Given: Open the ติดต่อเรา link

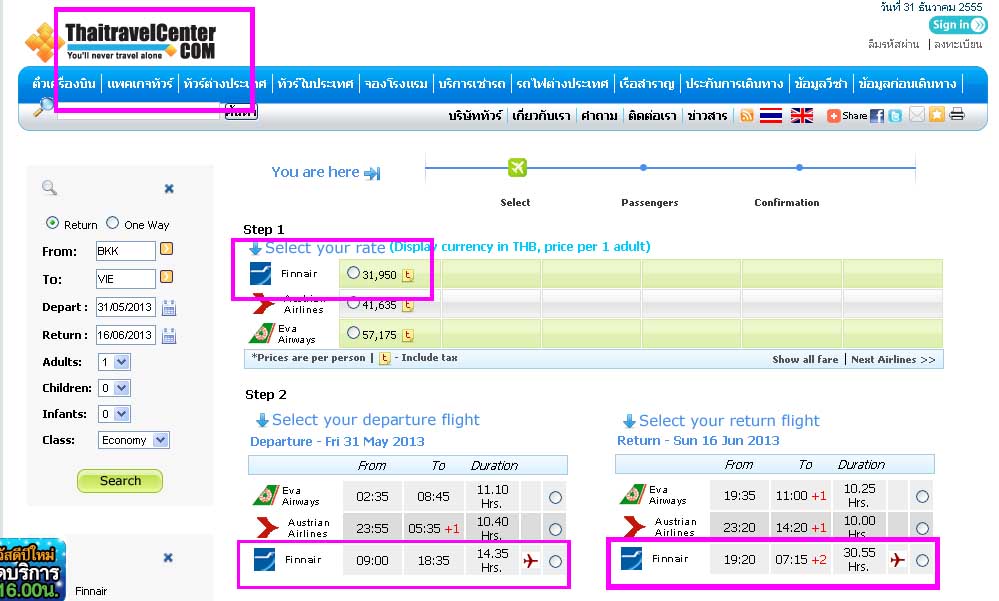Looking at the screenshot, I should point(652,116).
